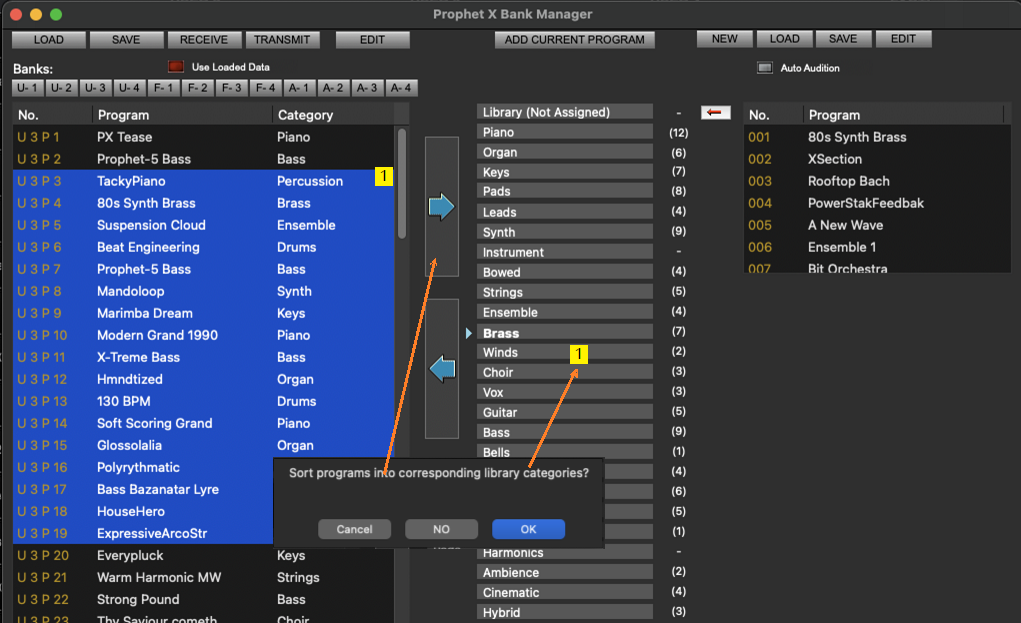Click the NEW library button
The width and height of the screenshot is (1021, 623).
click(x=724, y=39)
